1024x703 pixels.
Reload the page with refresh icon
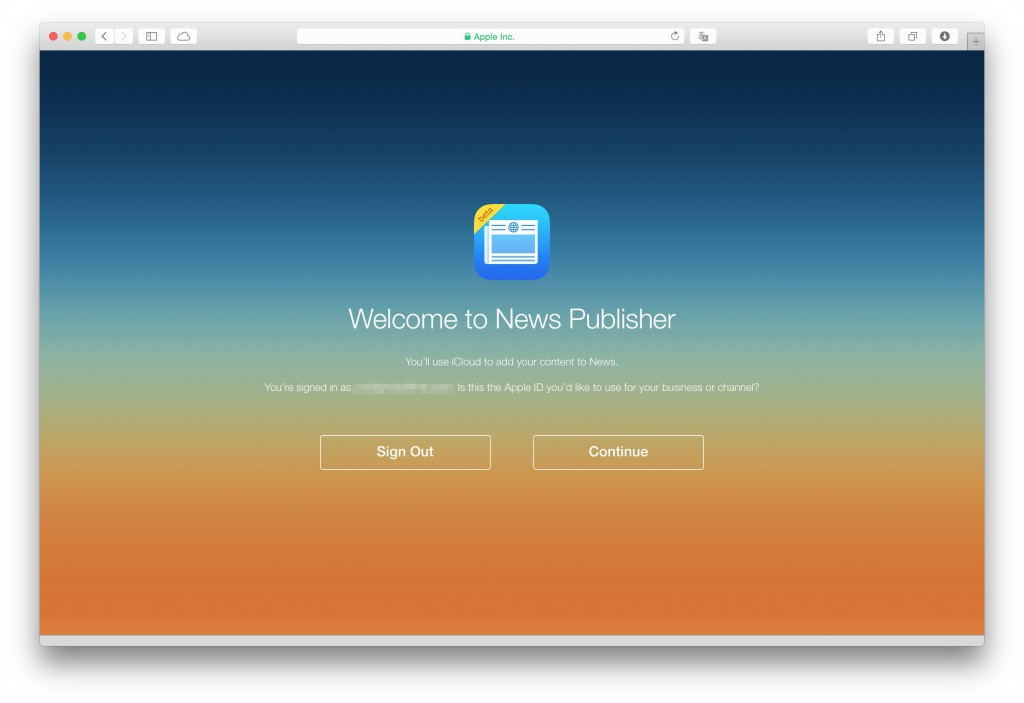click(x=675, y=36)
